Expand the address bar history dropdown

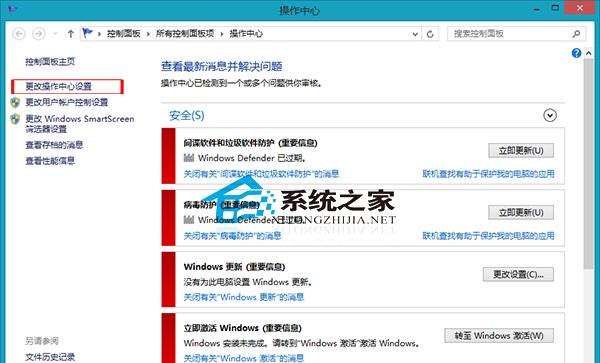coord(415,34)
